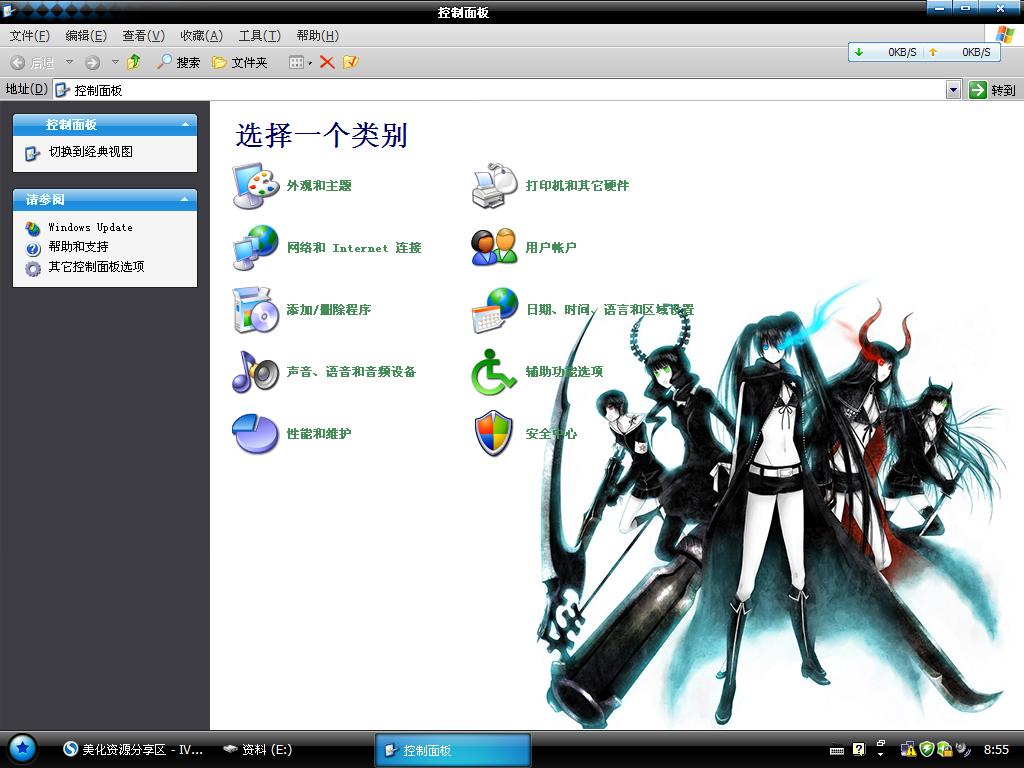Viewport: 1024px width, 768px height.
Task: Click the question mark language bar help icon
Action: [859, 749]
